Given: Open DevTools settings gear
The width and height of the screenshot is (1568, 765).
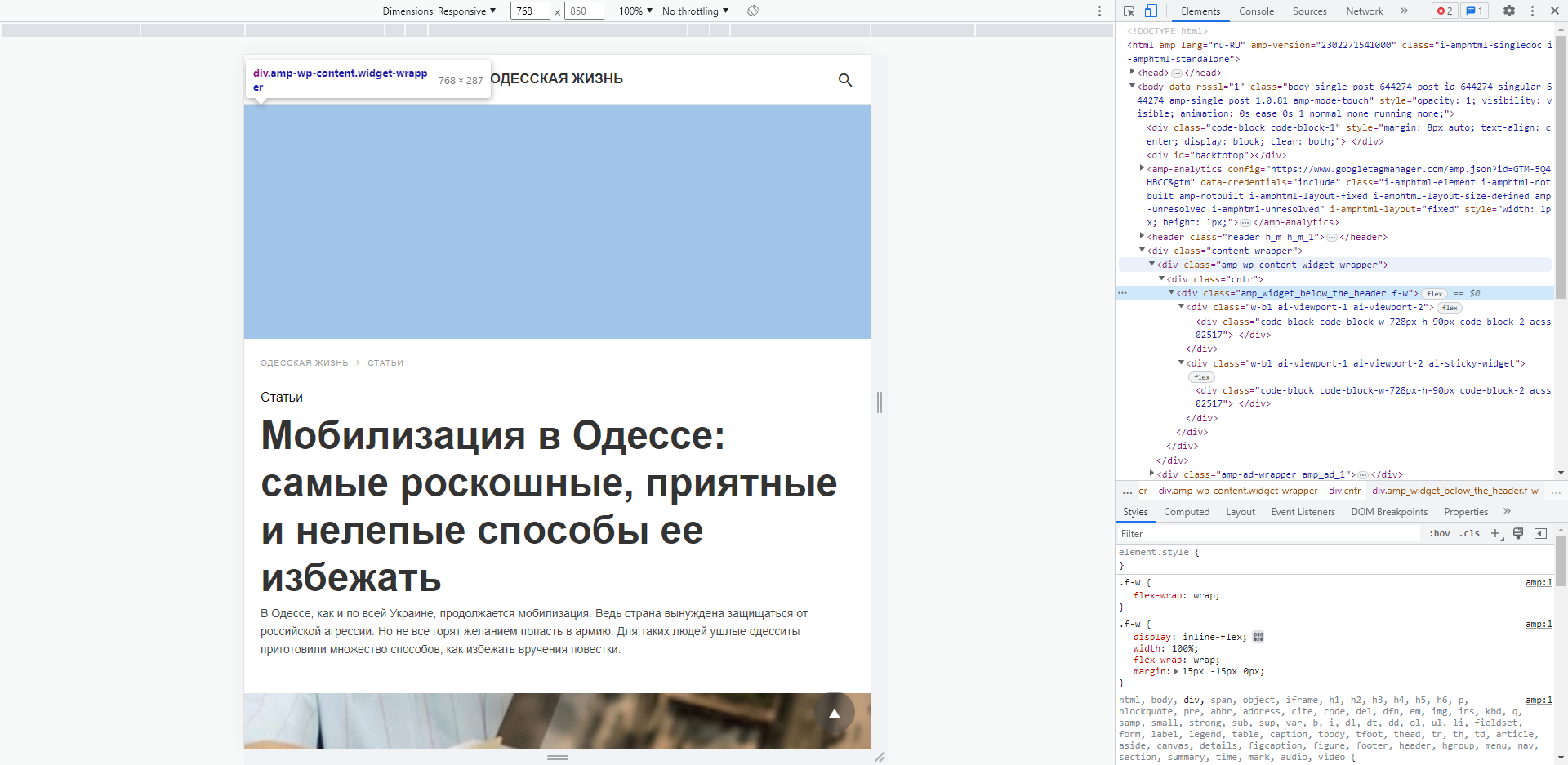Looking at the screenshot, I should [x=1510, y=11].
